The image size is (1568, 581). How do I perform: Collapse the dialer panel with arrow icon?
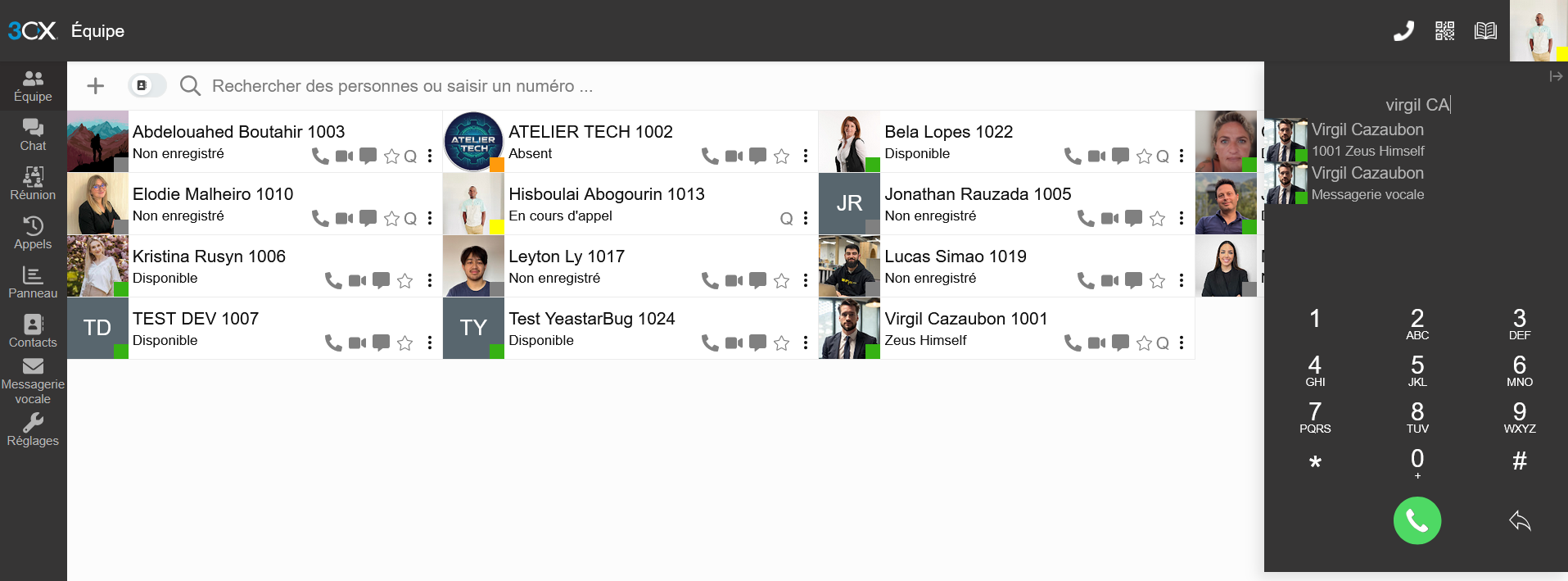[x=1556, y=76]
